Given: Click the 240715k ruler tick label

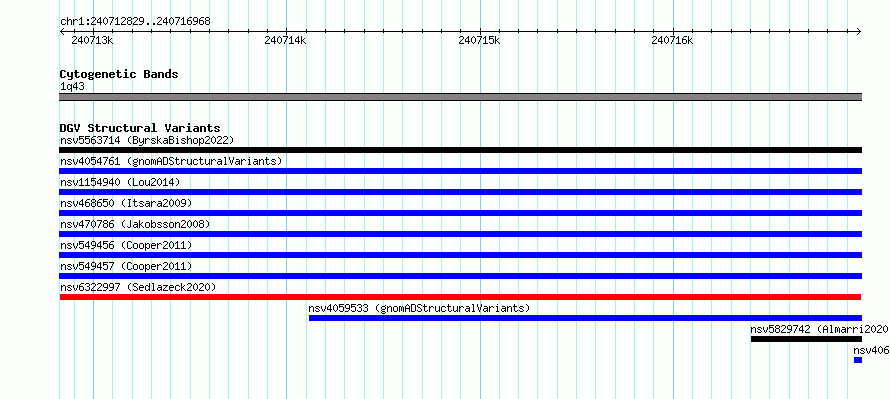Looking at the screenshot, I should coord(479,40).
